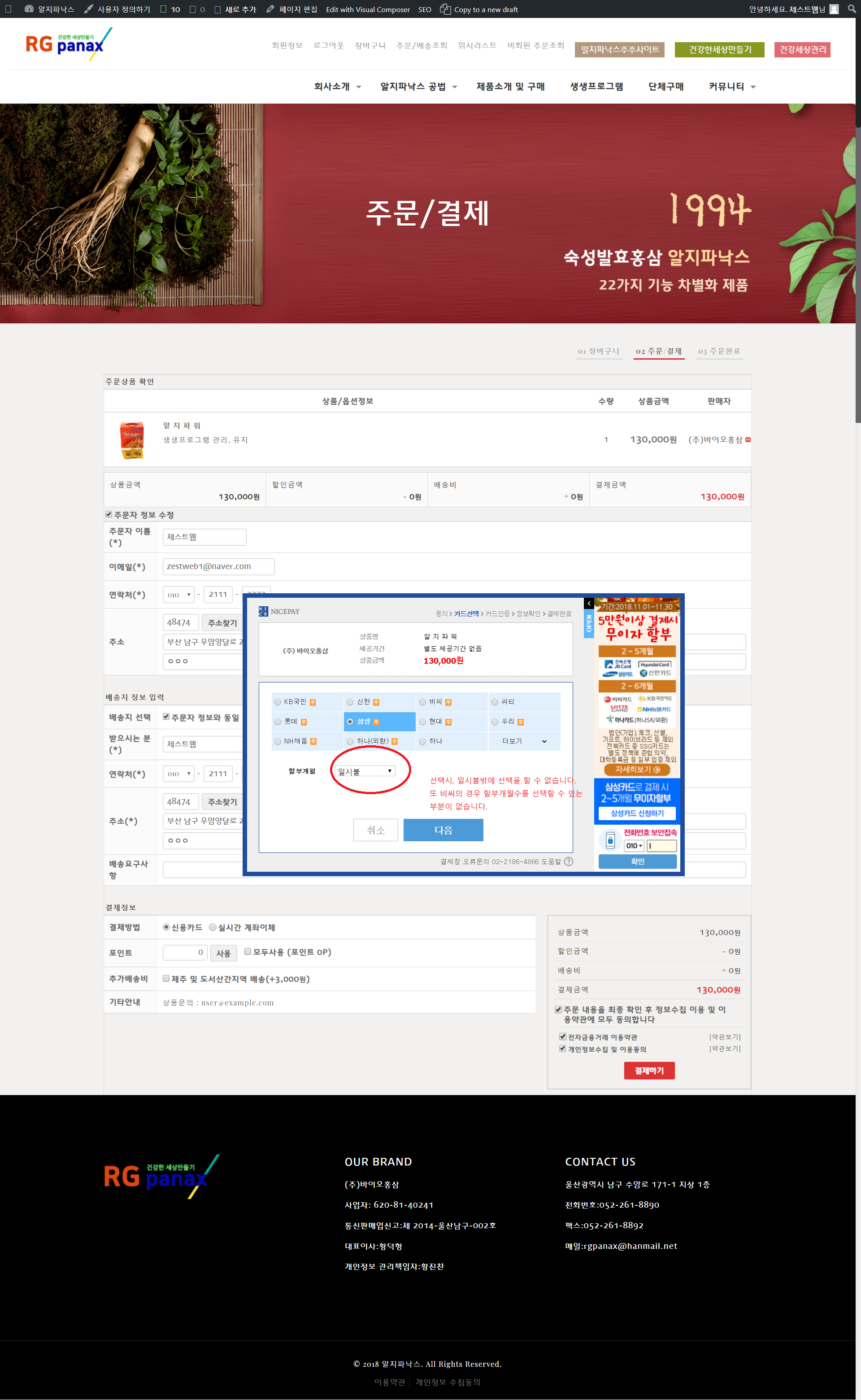Click the 무 badge next to 현대
This screenshot has height=1400, width=861.
[x=448, y=722]
